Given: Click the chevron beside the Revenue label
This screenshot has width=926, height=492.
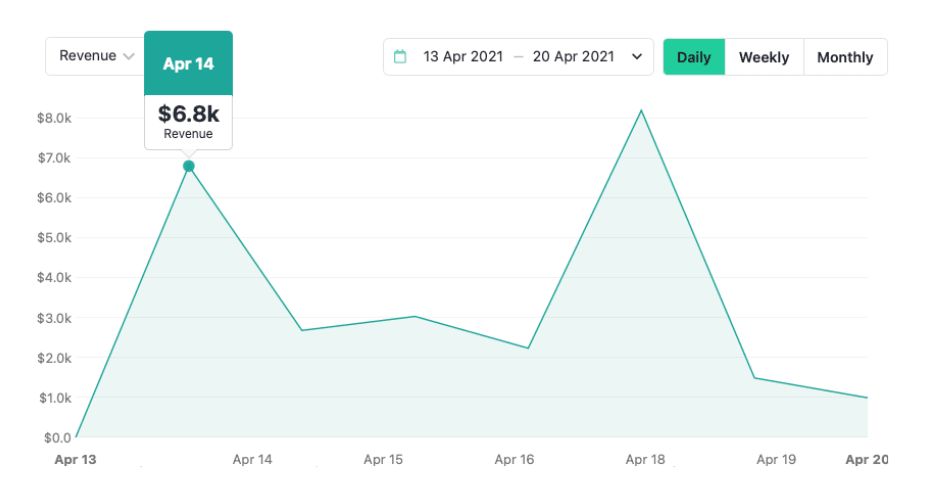Looking at the screenshot, I should tap(129, 56).
